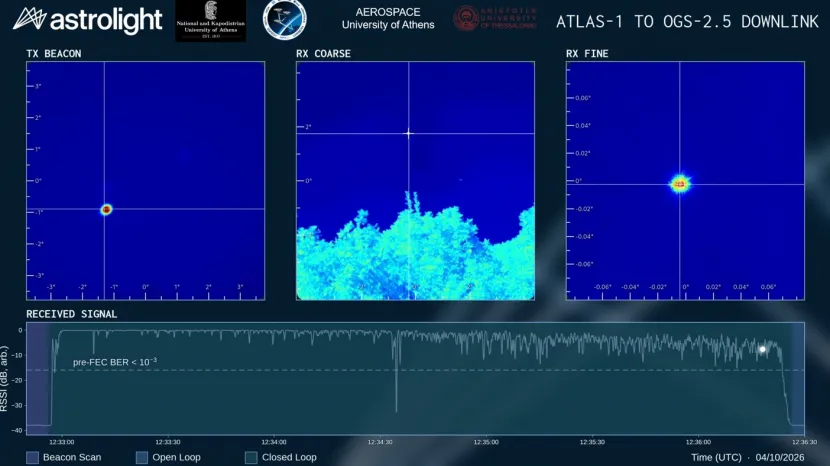Click the round satellite emblem logo

point(285,20)
